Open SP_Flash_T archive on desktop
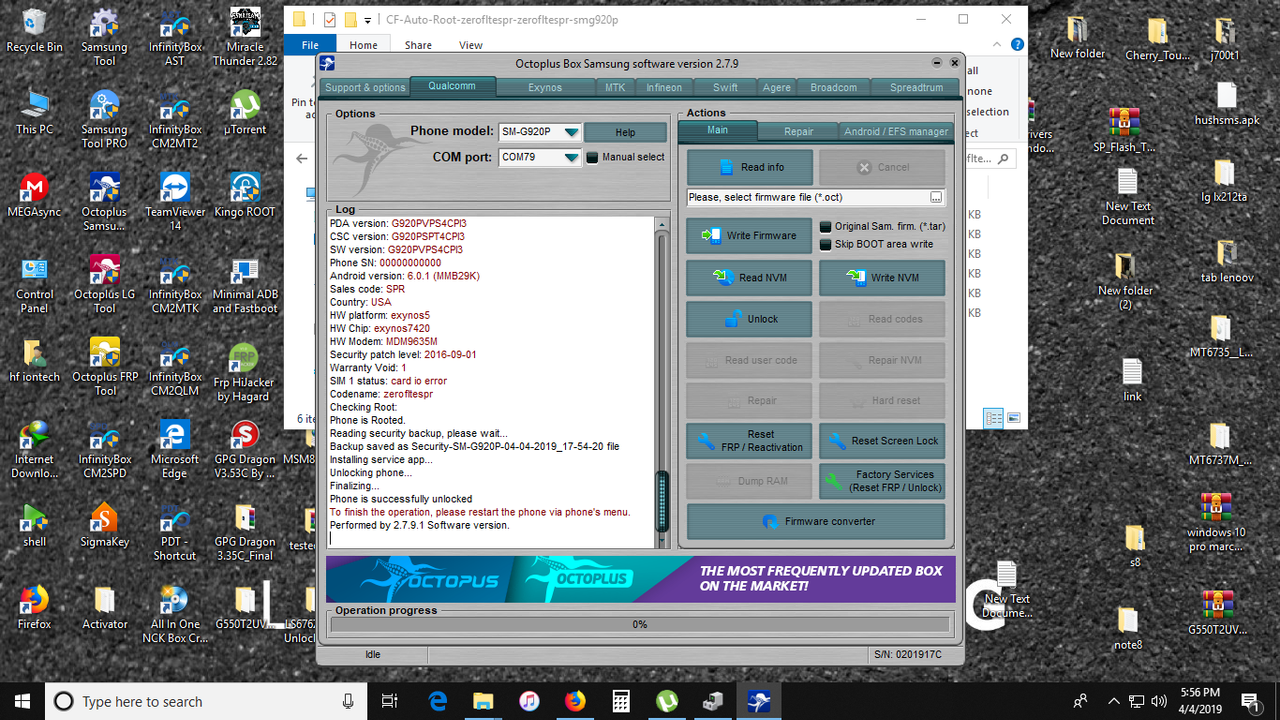This screenshot has height=720, width=1280. pos(1124,130)
